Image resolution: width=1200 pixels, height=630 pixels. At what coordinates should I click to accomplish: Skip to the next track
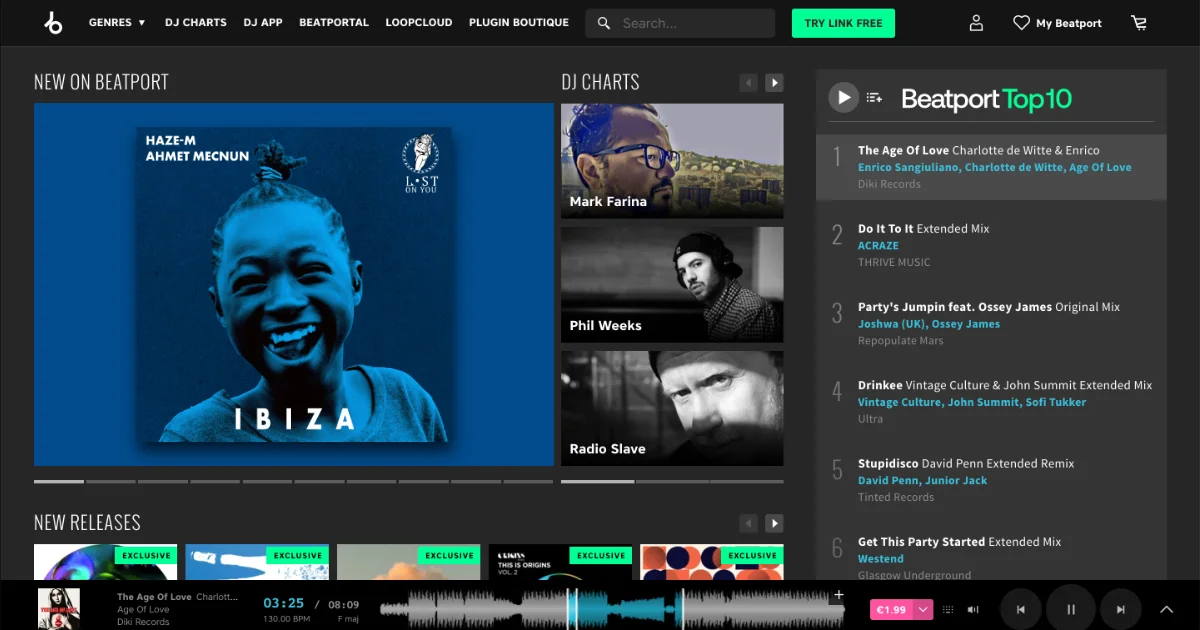[1121, 609]
